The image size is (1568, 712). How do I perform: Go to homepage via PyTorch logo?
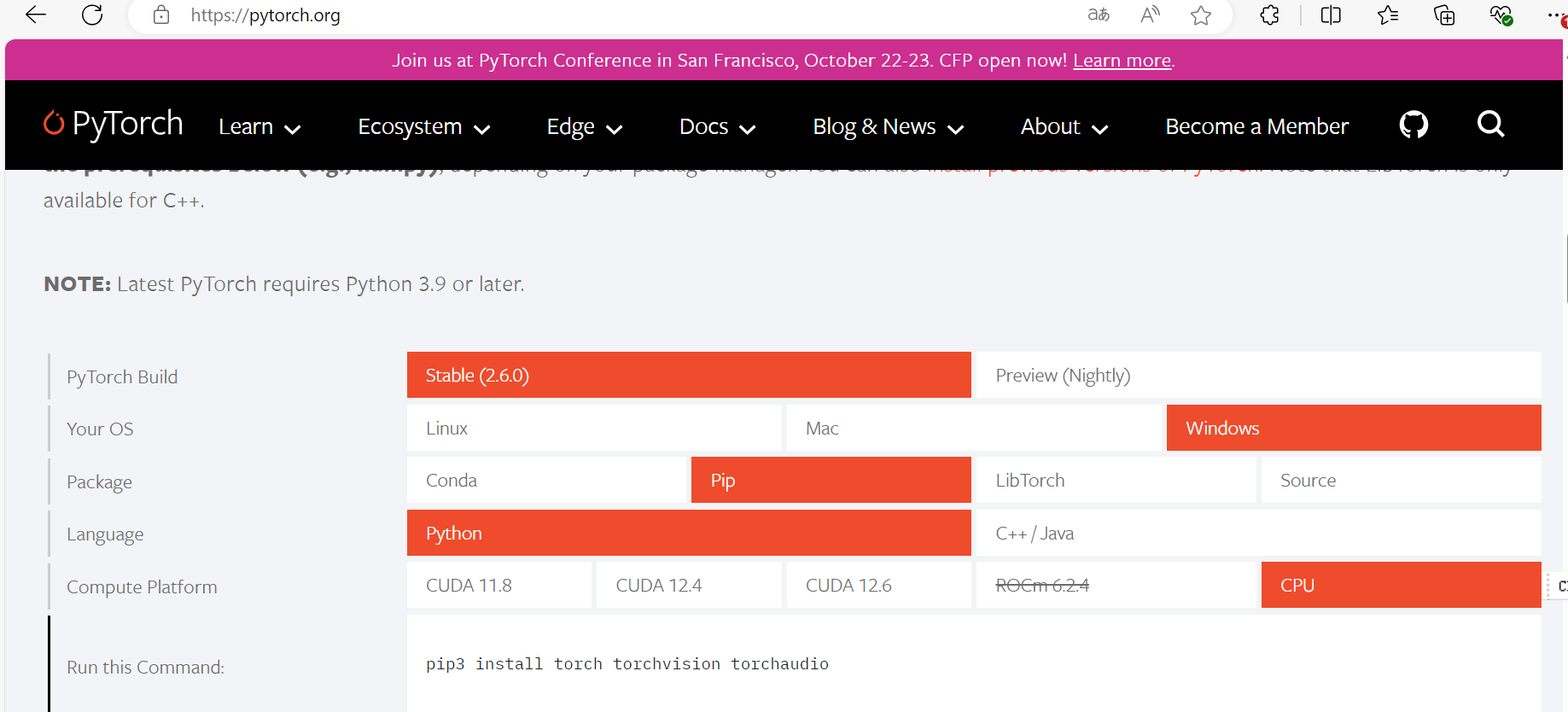tap(114, 125)
